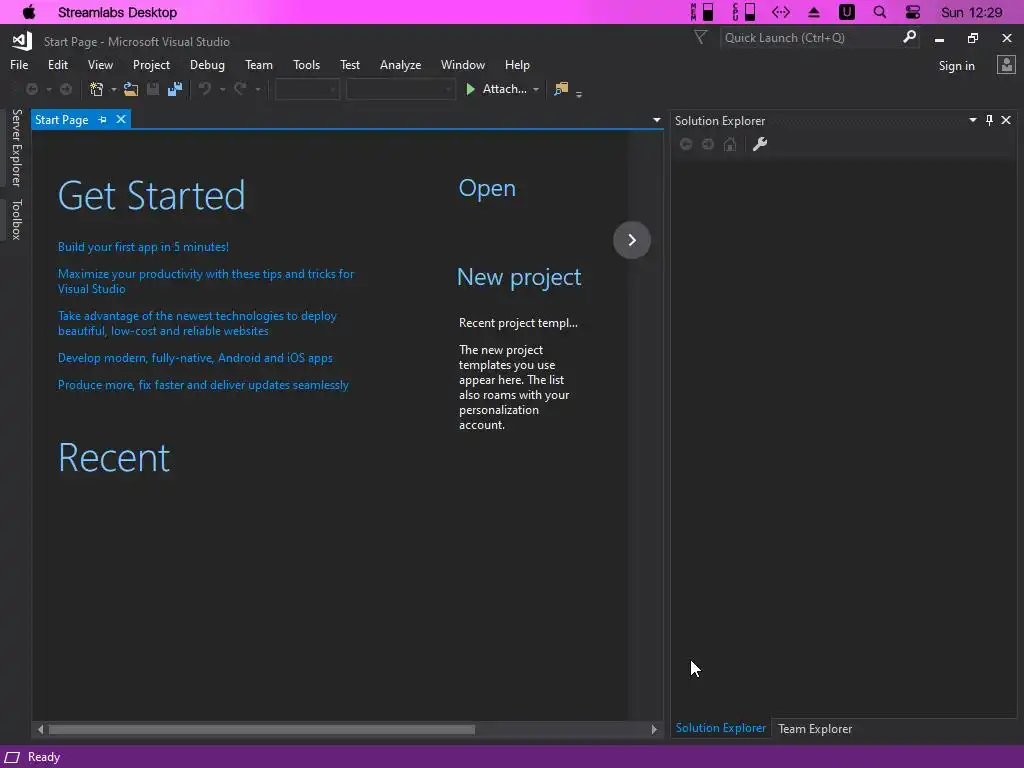Open the Redo history dropdown arrow
The width and height of the screenshot is (1024, 768).
click(257, 89)
